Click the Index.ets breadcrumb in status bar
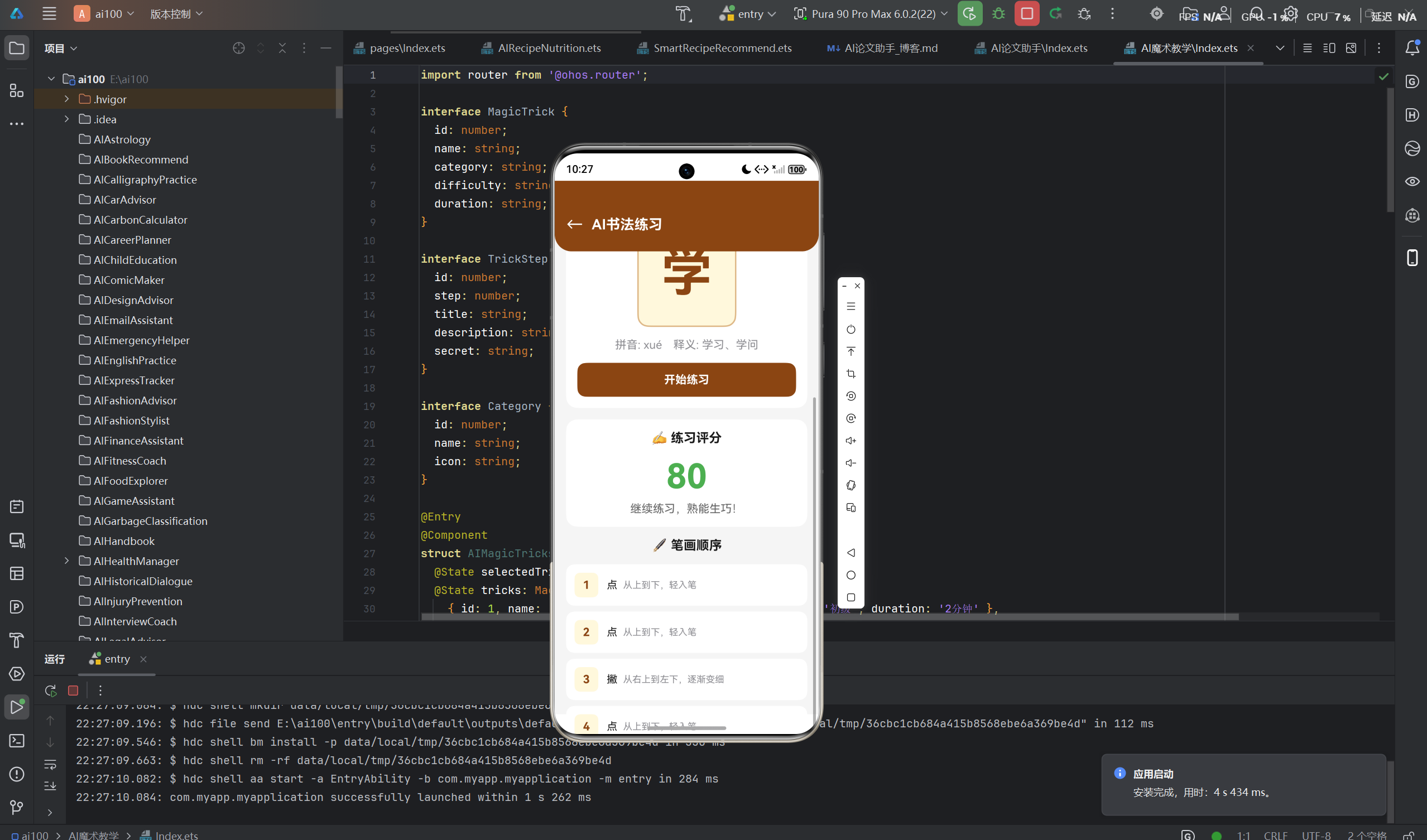The height and width of the screenshot is (840, 1427). coord(169,835)
